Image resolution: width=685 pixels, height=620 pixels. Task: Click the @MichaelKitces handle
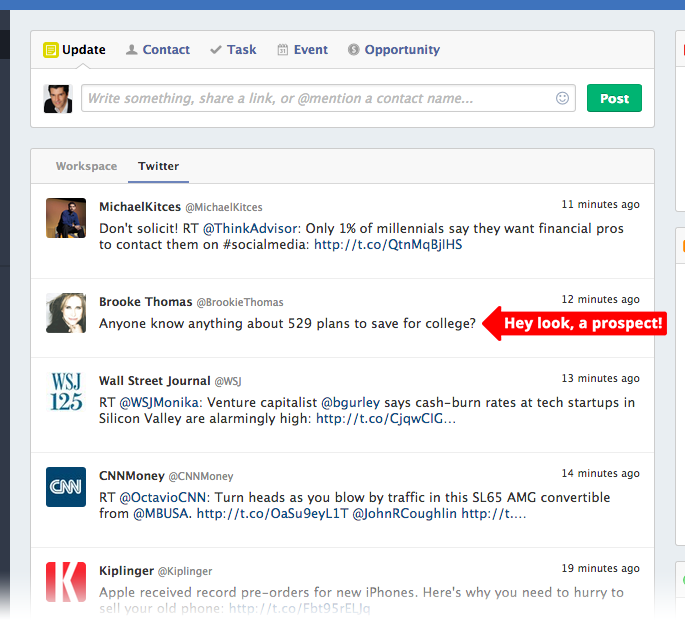click(224, 207)
